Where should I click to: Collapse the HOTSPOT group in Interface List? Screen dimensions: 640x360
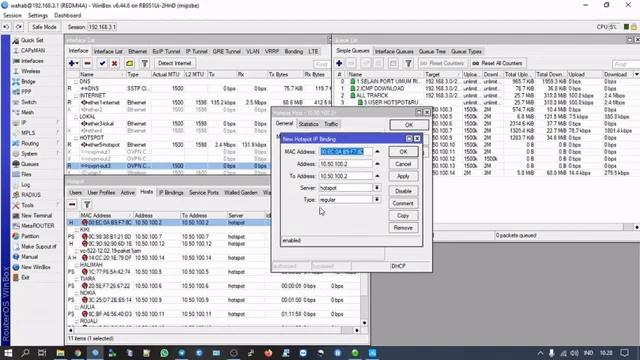[76, 138]
